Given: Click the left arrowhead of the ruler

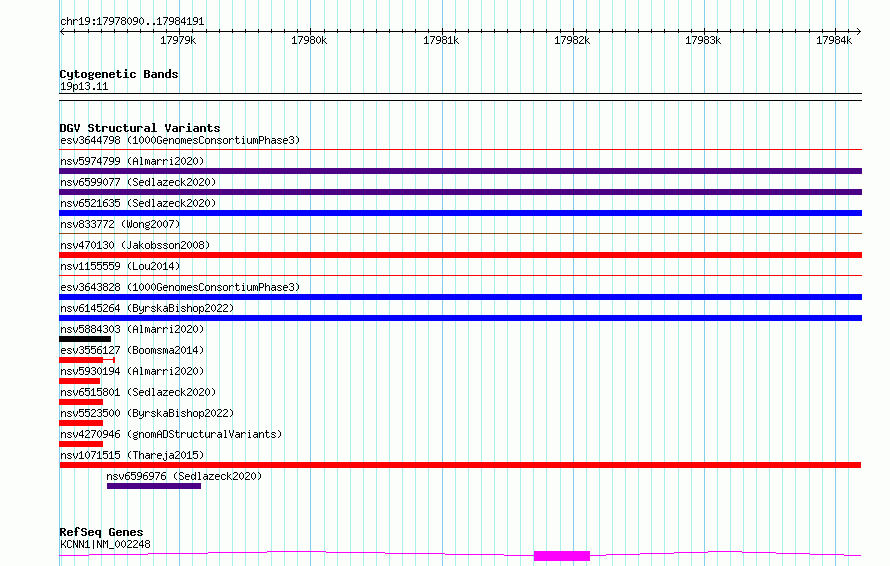Looking at the screenshot, I should 62,32.
